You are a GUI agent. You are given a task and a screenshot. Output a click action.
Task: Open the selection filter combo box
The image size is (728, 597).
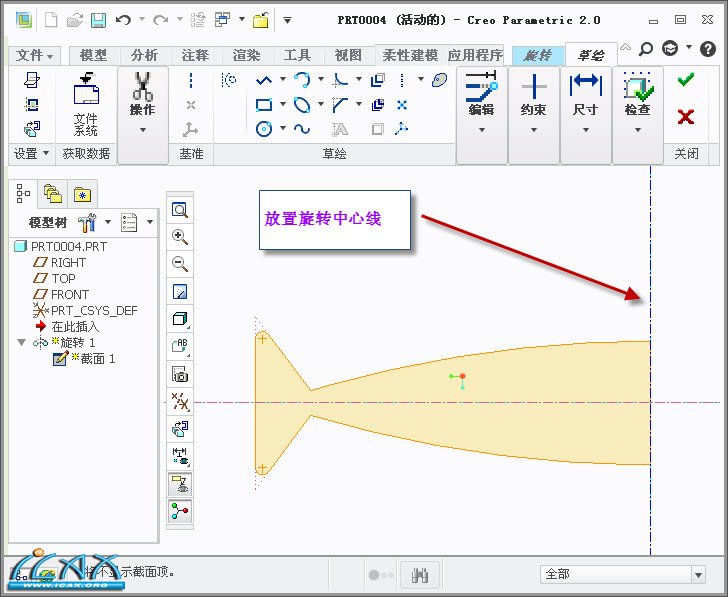point(623,575)
